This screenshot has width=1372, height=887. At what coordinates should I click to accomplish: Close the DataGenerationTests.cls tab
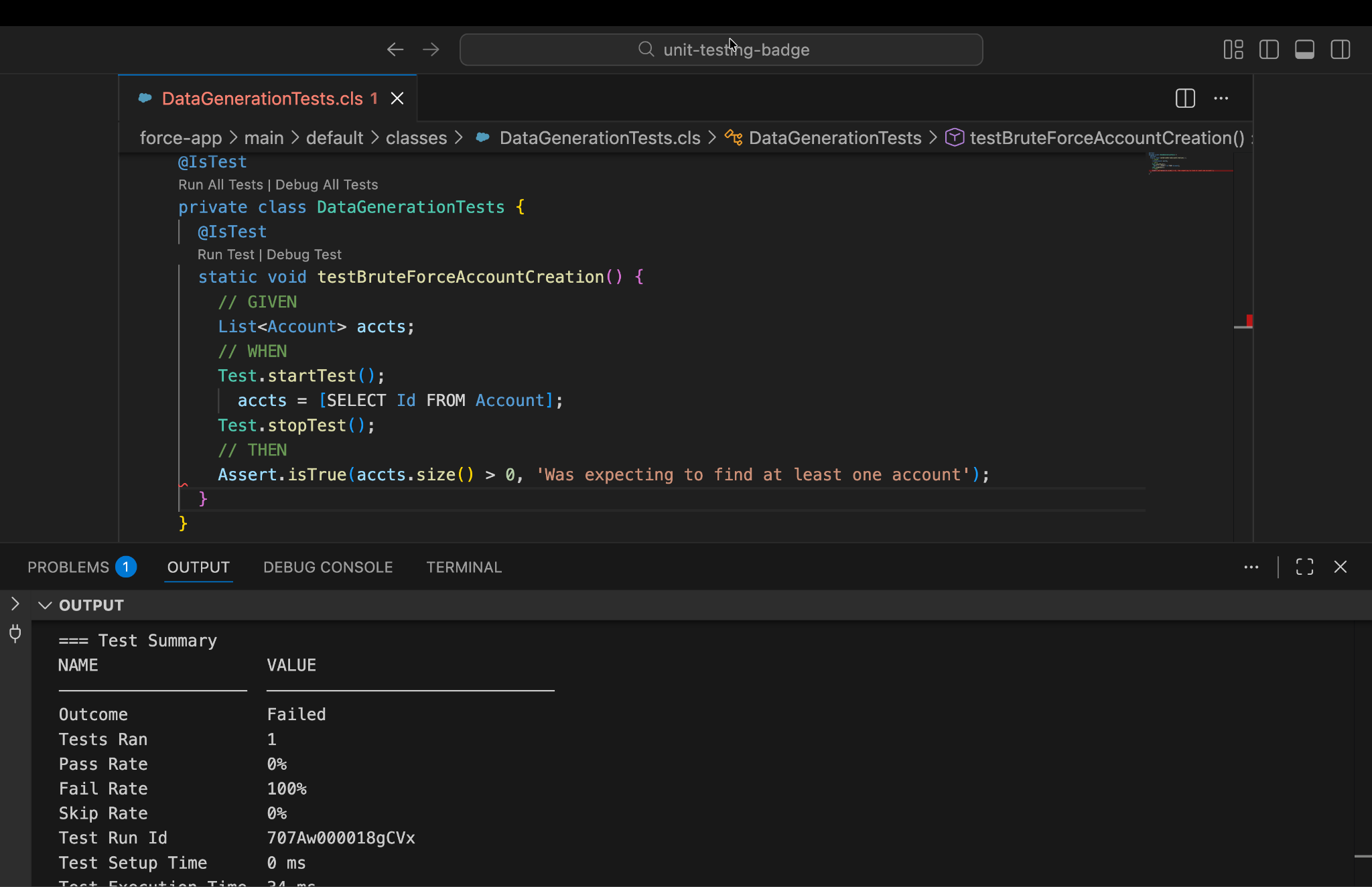tap(397, 98)
